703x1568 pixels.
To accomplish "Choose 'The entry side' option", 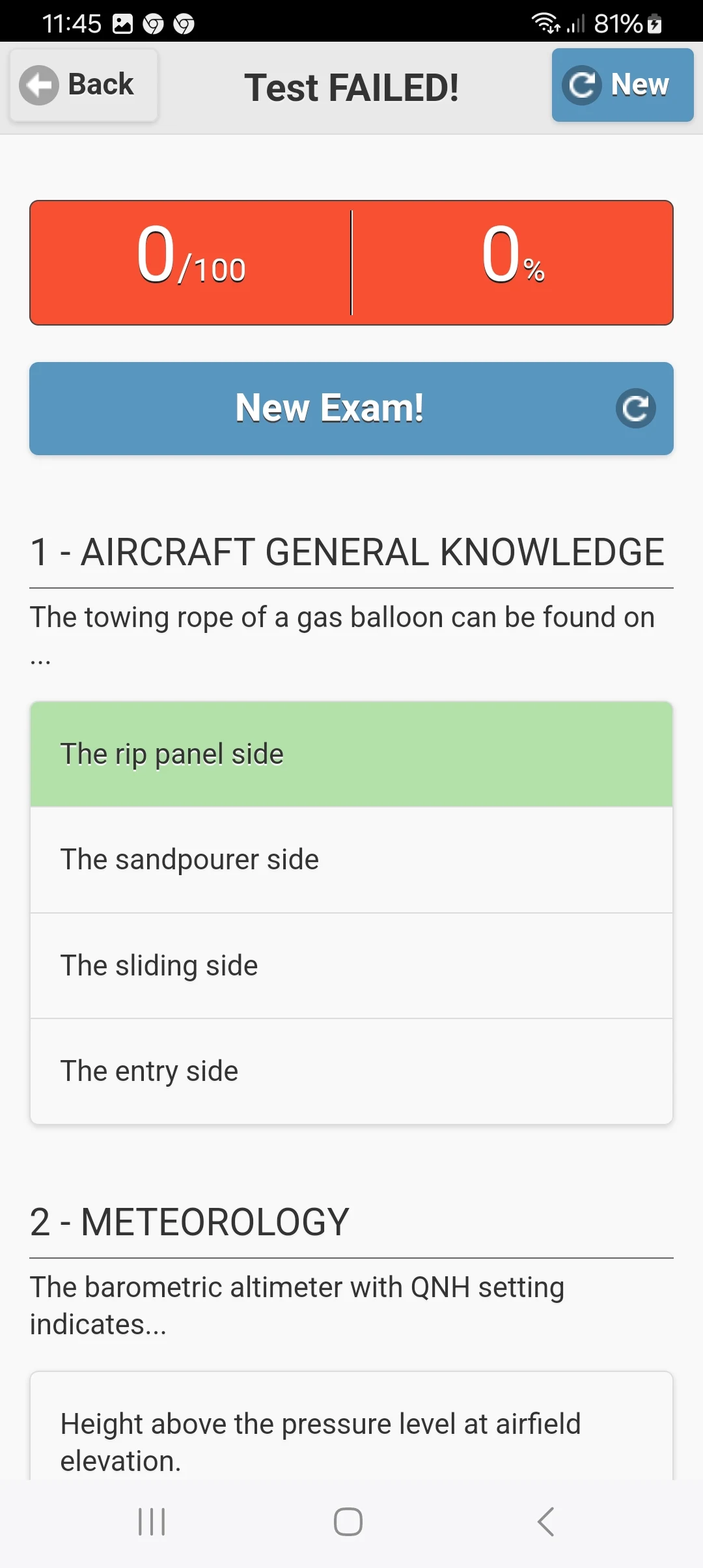I will 351,1071.
